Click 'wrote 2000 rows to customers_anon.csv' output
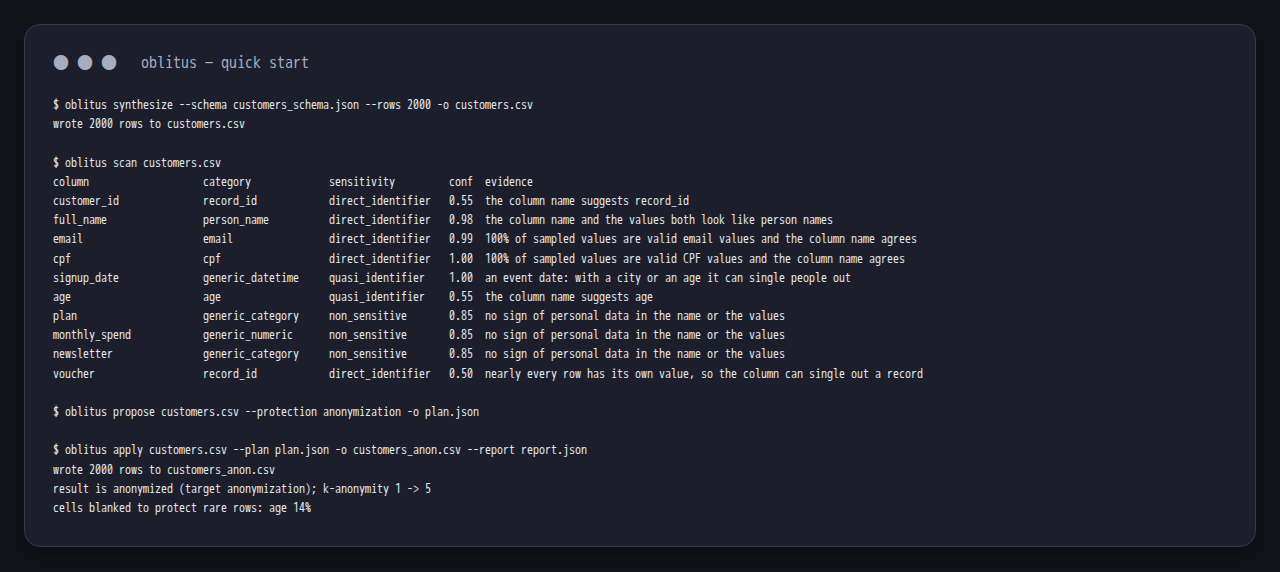The height and width of the screenshot is (572, 1280). coord(164,470)
